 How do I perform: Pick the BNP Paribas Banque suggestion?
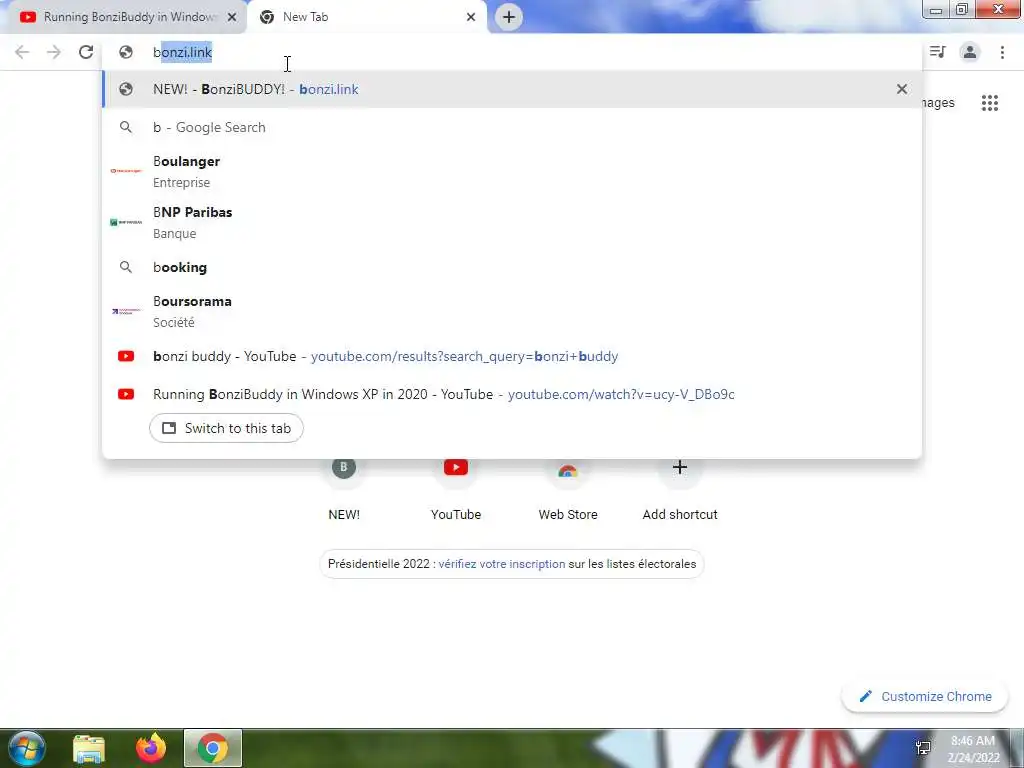(x=512, y=222)
